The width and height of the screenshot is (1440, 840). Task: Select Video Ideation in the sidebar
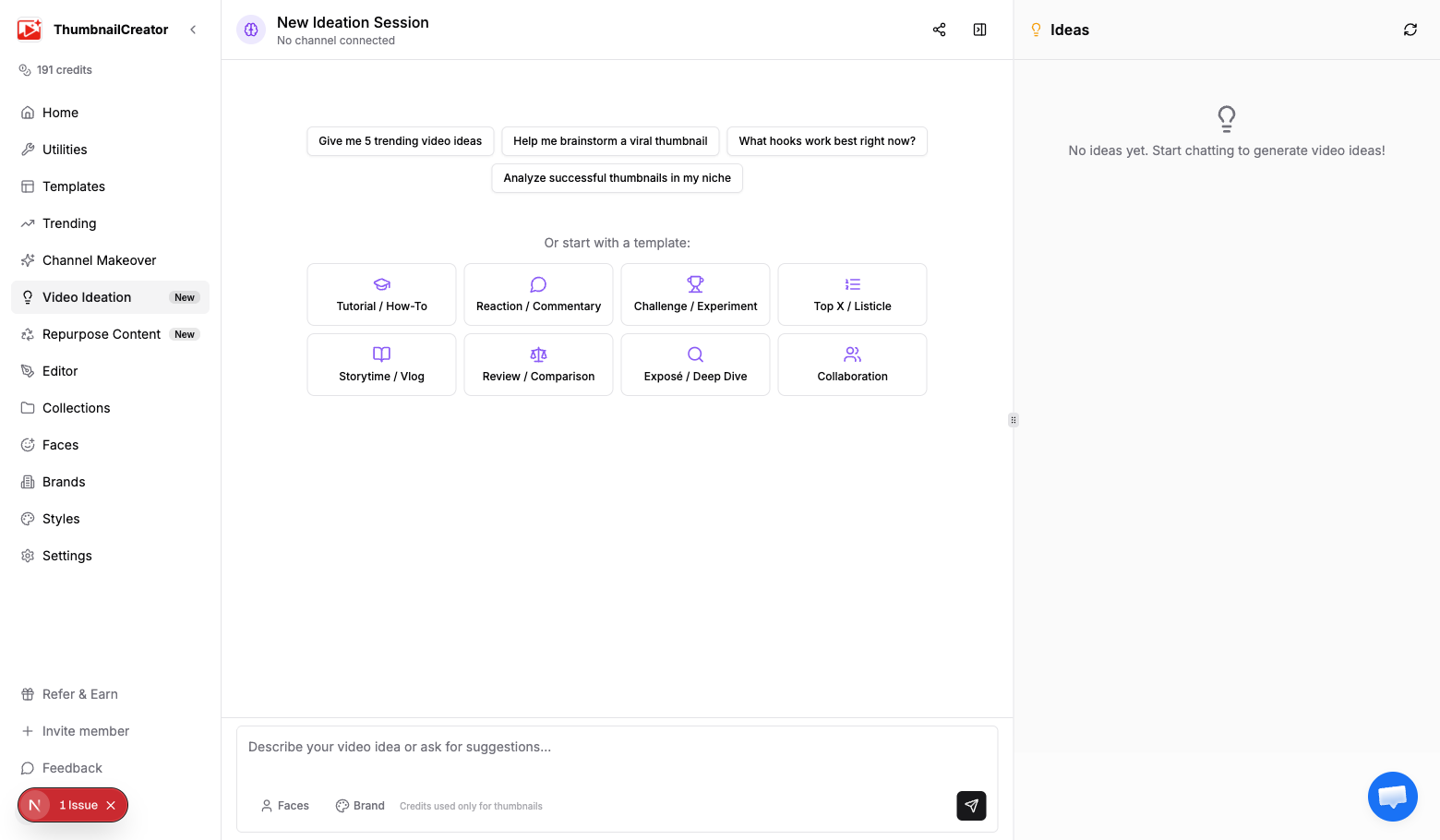click(x=87, y=296)
